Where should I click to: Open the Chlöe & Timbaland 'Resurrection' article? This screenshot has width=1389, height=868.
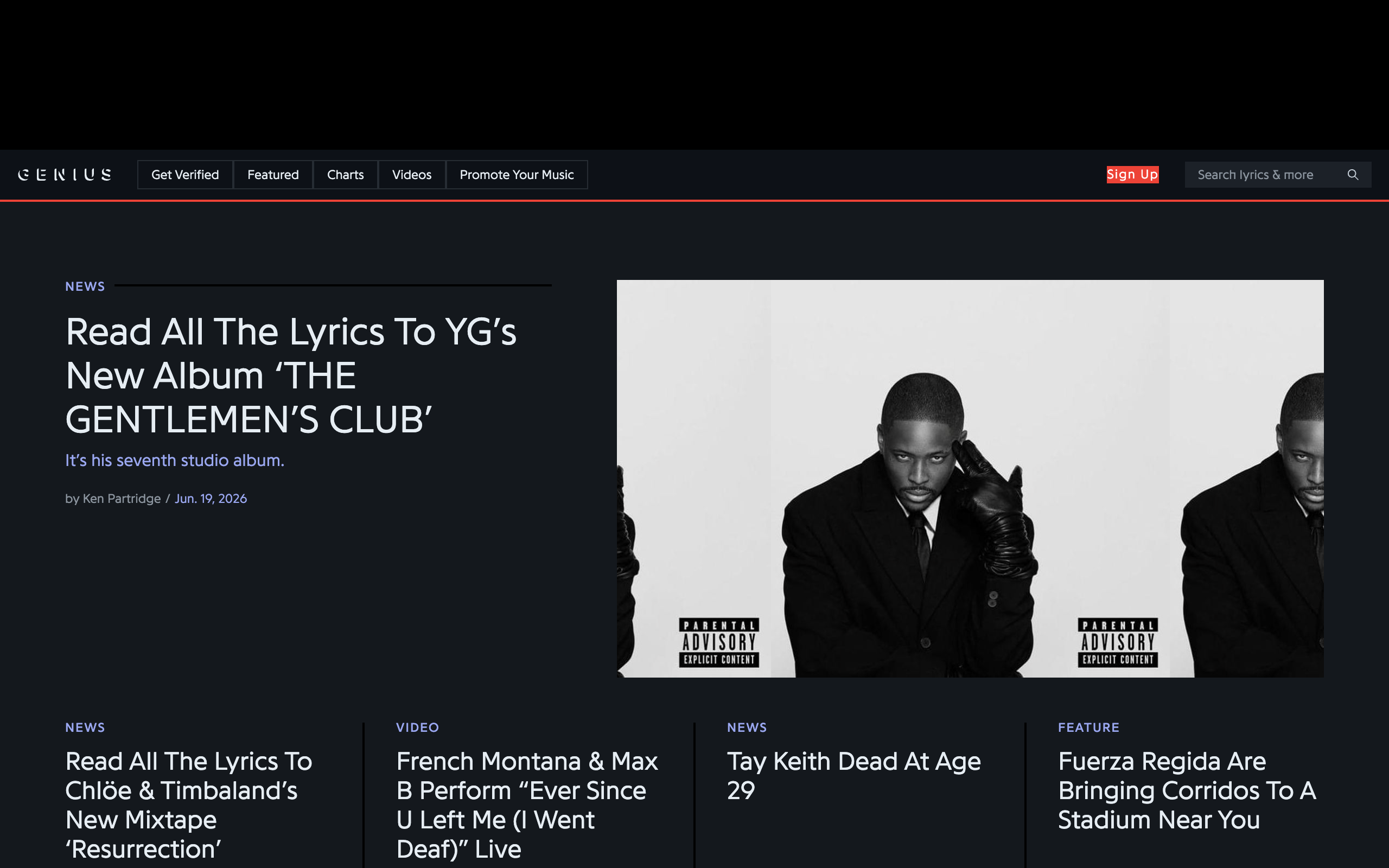189,805
